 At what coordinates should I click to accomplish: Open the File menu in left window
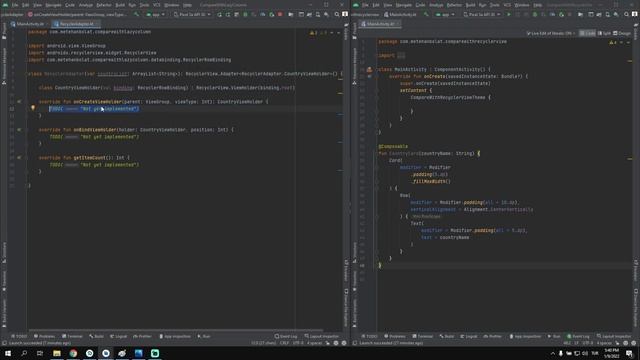(15, 5)
